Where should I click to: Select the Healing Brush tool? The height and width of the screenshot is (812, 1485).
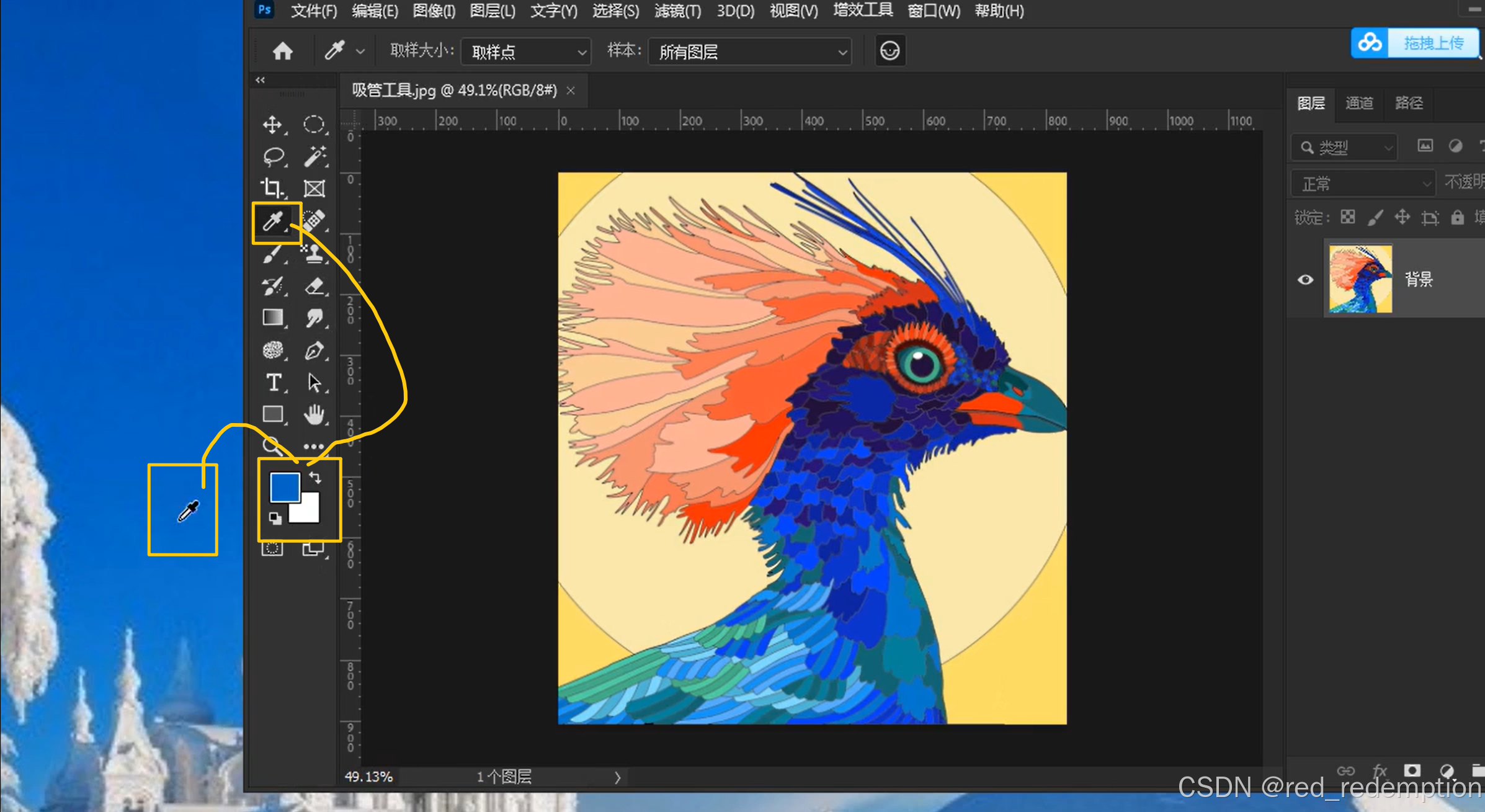coord(314,220)
